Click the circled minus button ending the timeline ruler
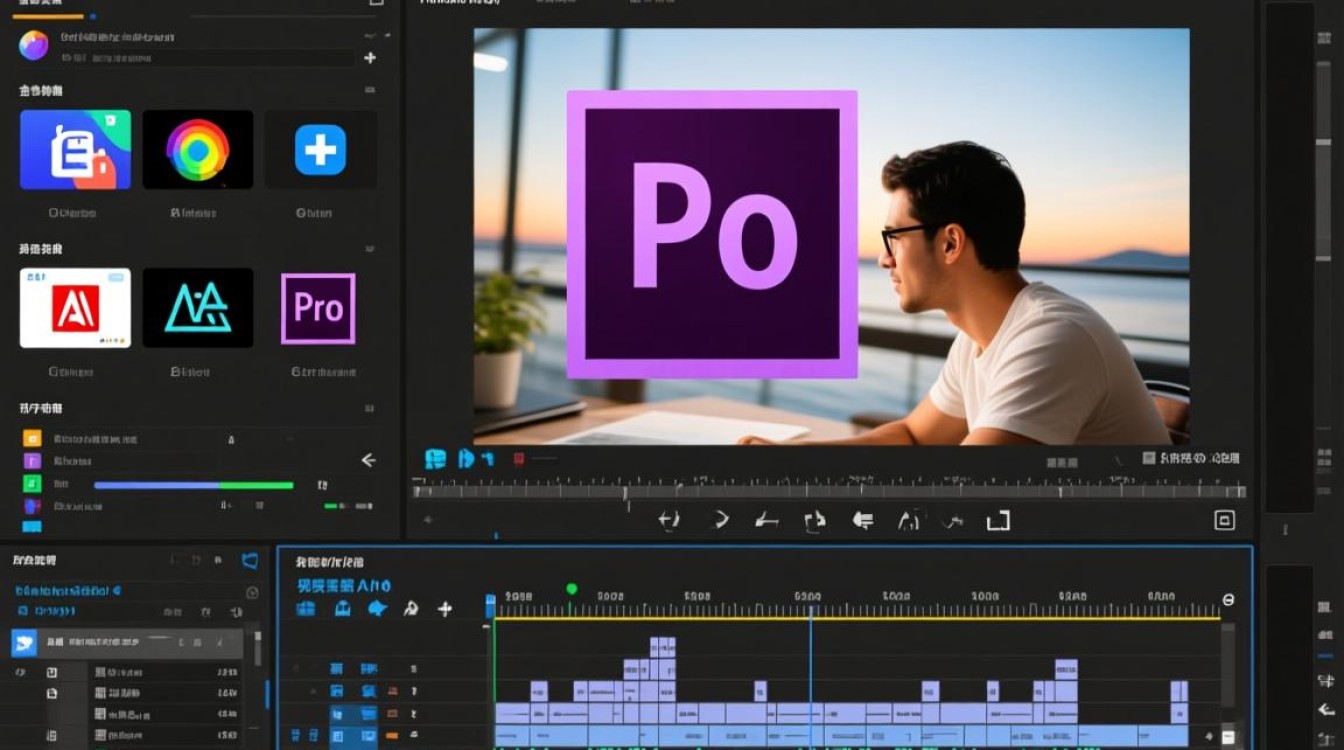Image resolution: width=1344 pixels, height=750 pixels. click(1229, 600)
